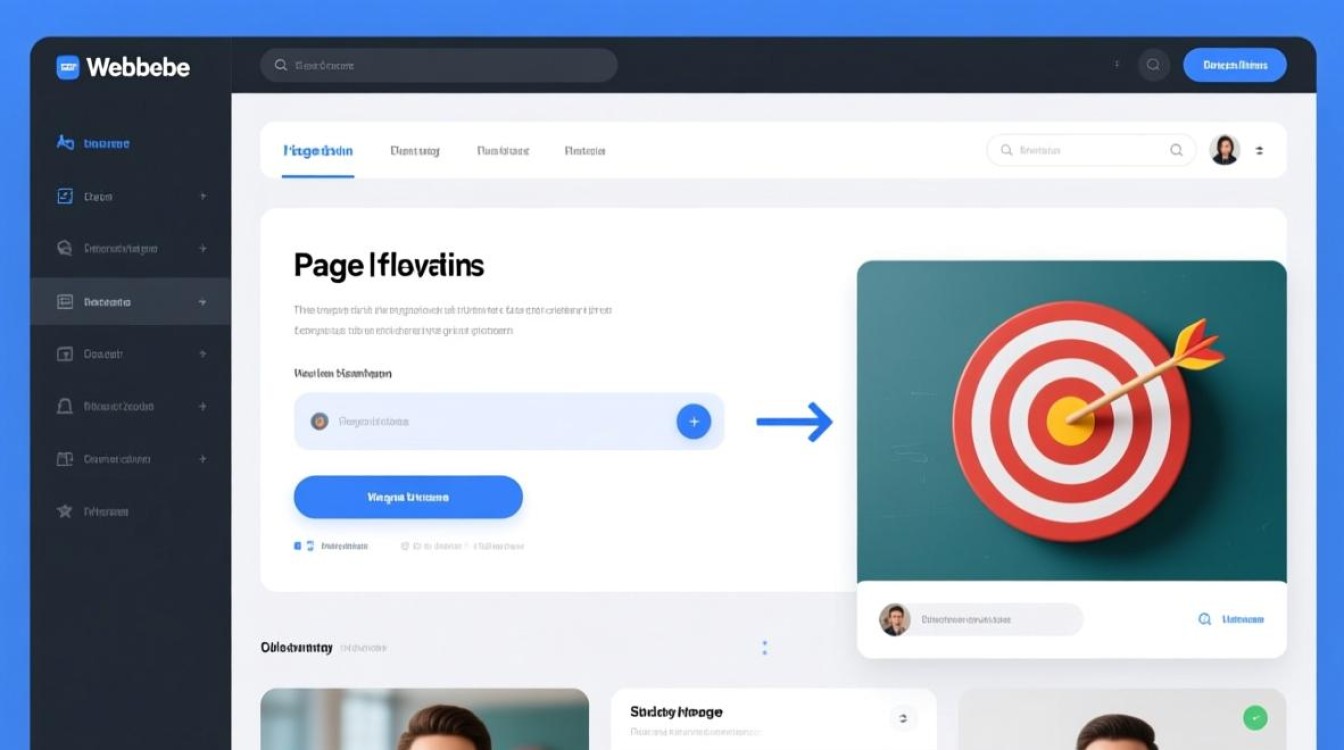Click the large blue button under the input field
The width and height of the screenshot is (1344, 750).
tap(408, 497)
